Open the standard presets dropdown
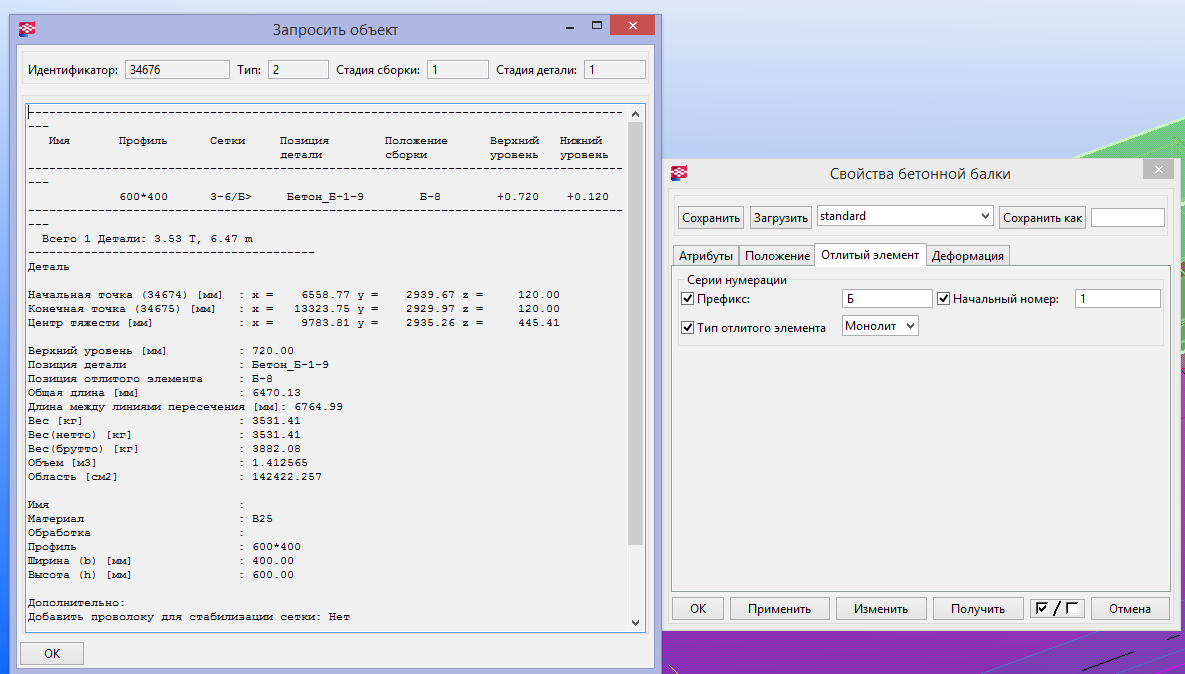The height and width of the screenshot is (674, 1185). [x=985, y=216]
